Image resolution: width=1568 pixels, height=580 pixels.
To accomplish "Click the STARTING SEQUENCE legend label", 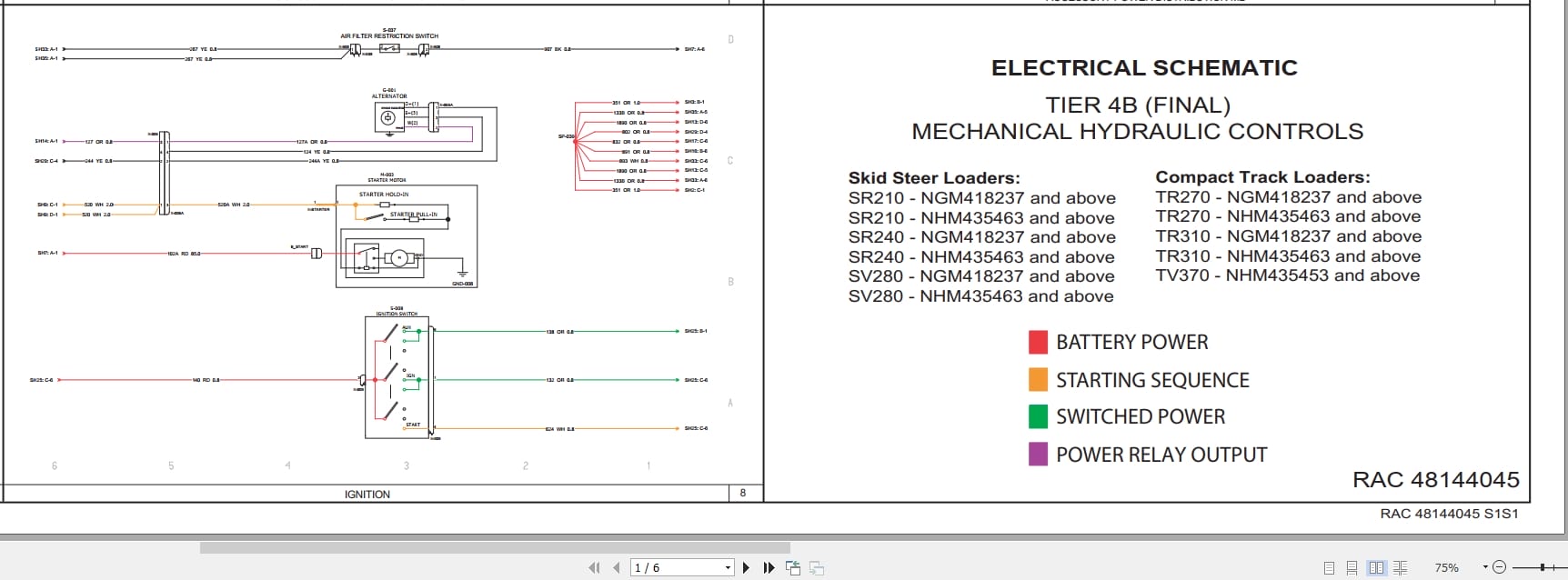I will [x=1152, y=380].
